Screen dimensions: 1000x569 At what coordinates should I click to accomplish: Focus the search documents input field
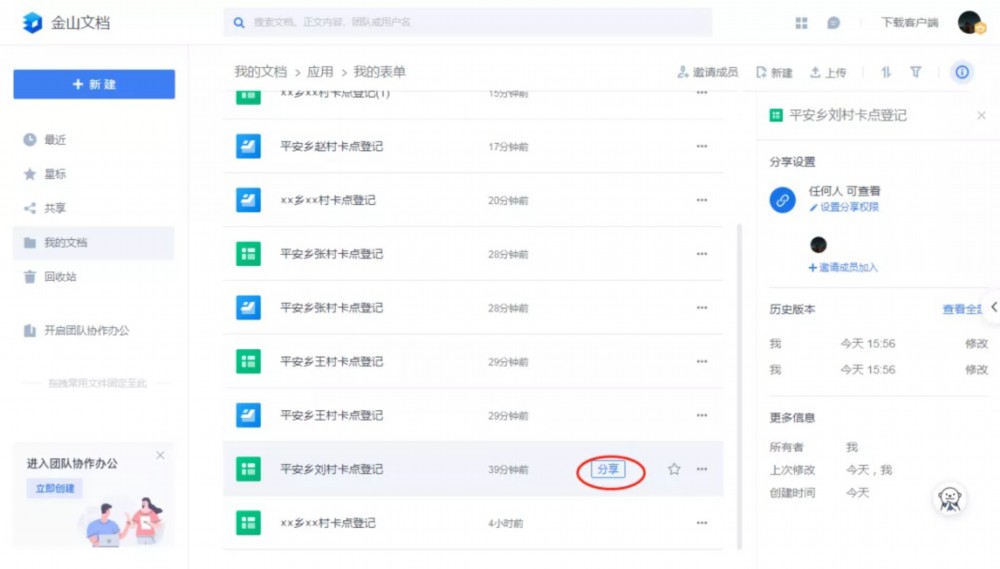click(467, 22)
